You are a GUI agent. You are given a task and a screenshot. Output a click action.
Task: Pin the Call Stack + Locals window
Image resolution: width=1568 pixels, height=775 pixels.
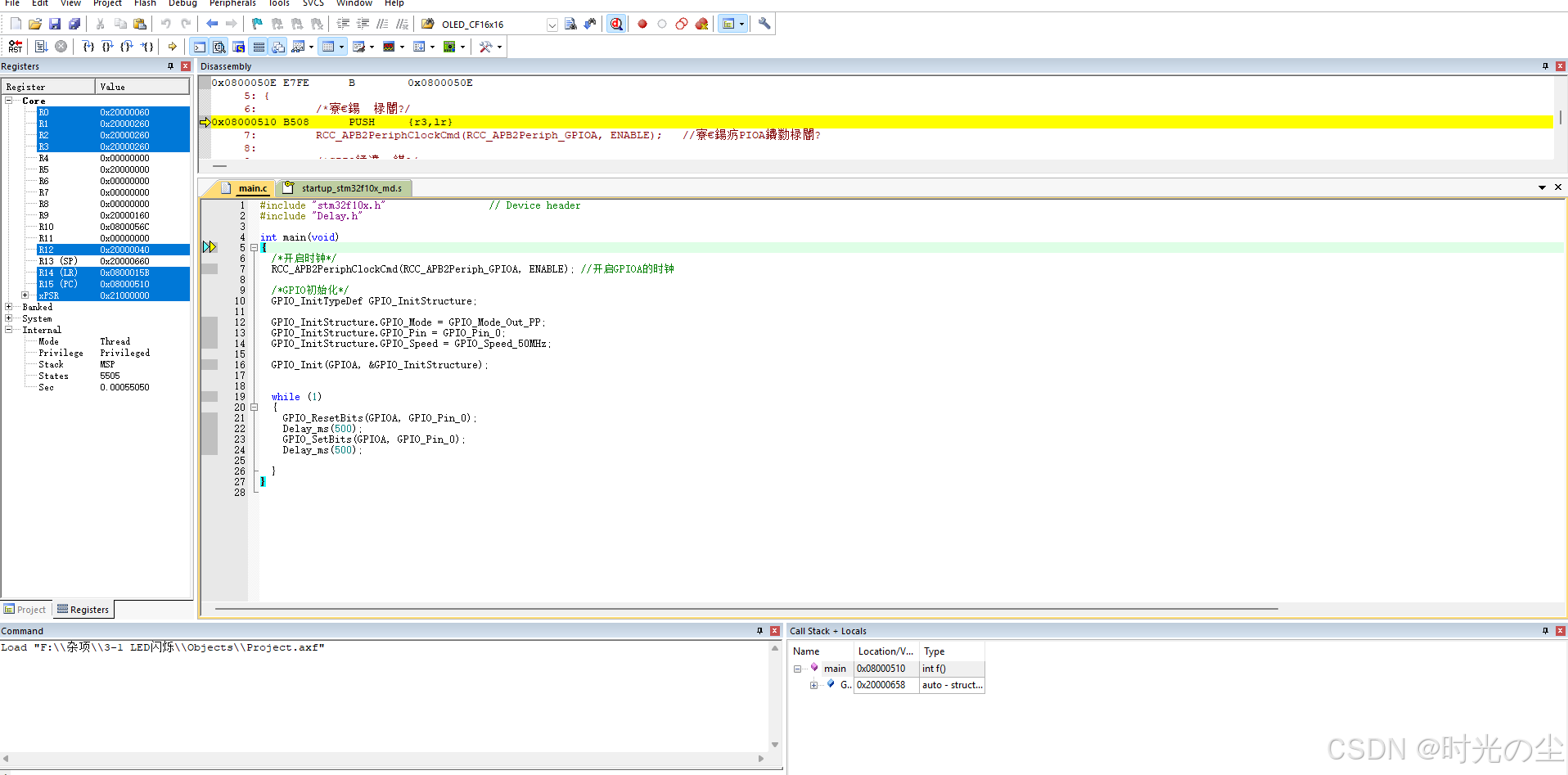coord(1545,631)
